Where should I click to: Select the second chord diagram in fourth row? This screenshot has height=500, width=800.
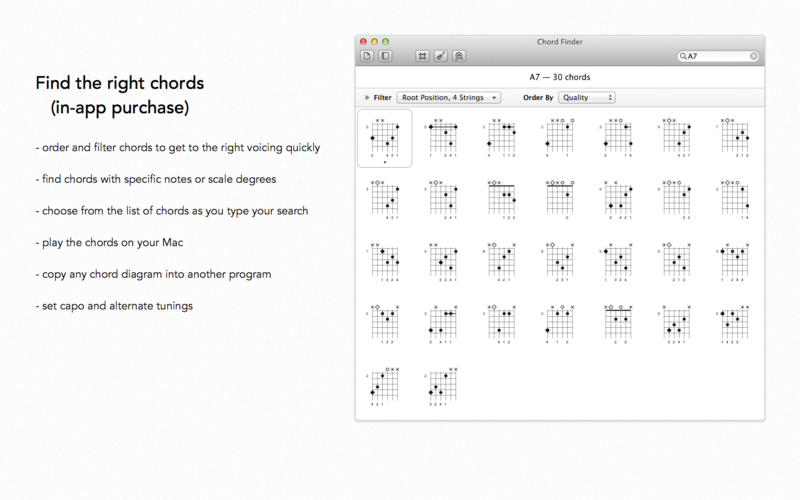coord(443,324)
